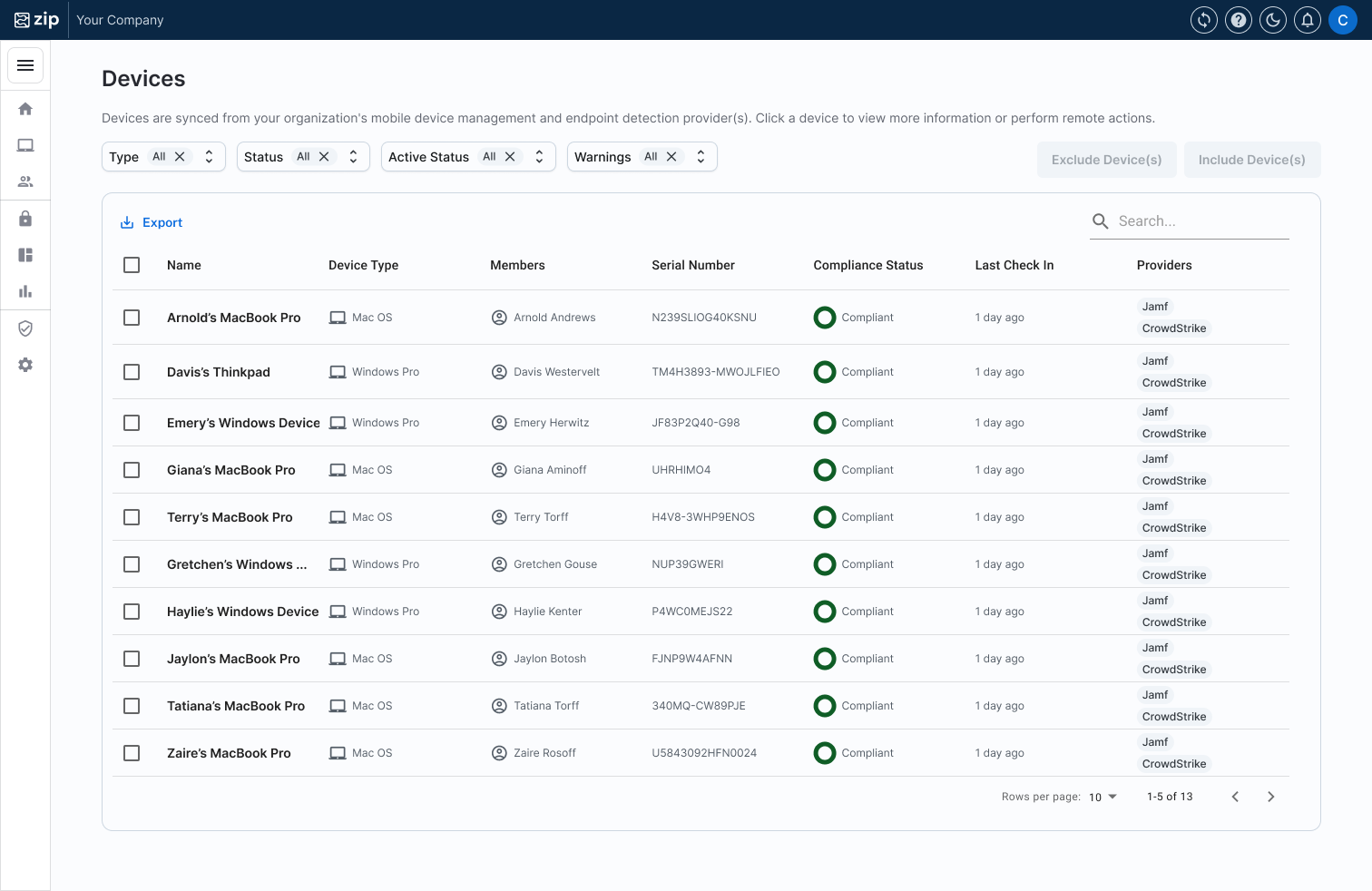Check the box for Davis's Thinkpad
The image size is (1372, 891).
(132, 372)
